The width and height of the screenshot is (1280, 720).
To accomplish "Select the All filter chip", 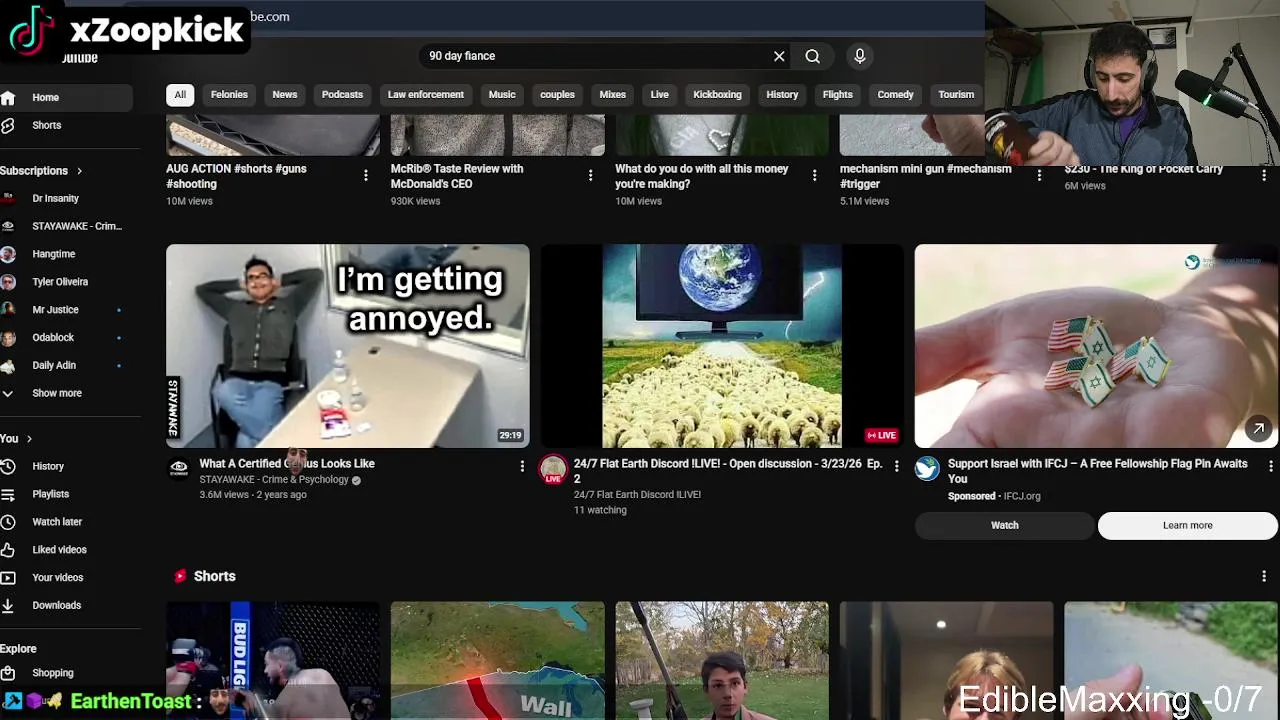I will [x=180, y=94].
